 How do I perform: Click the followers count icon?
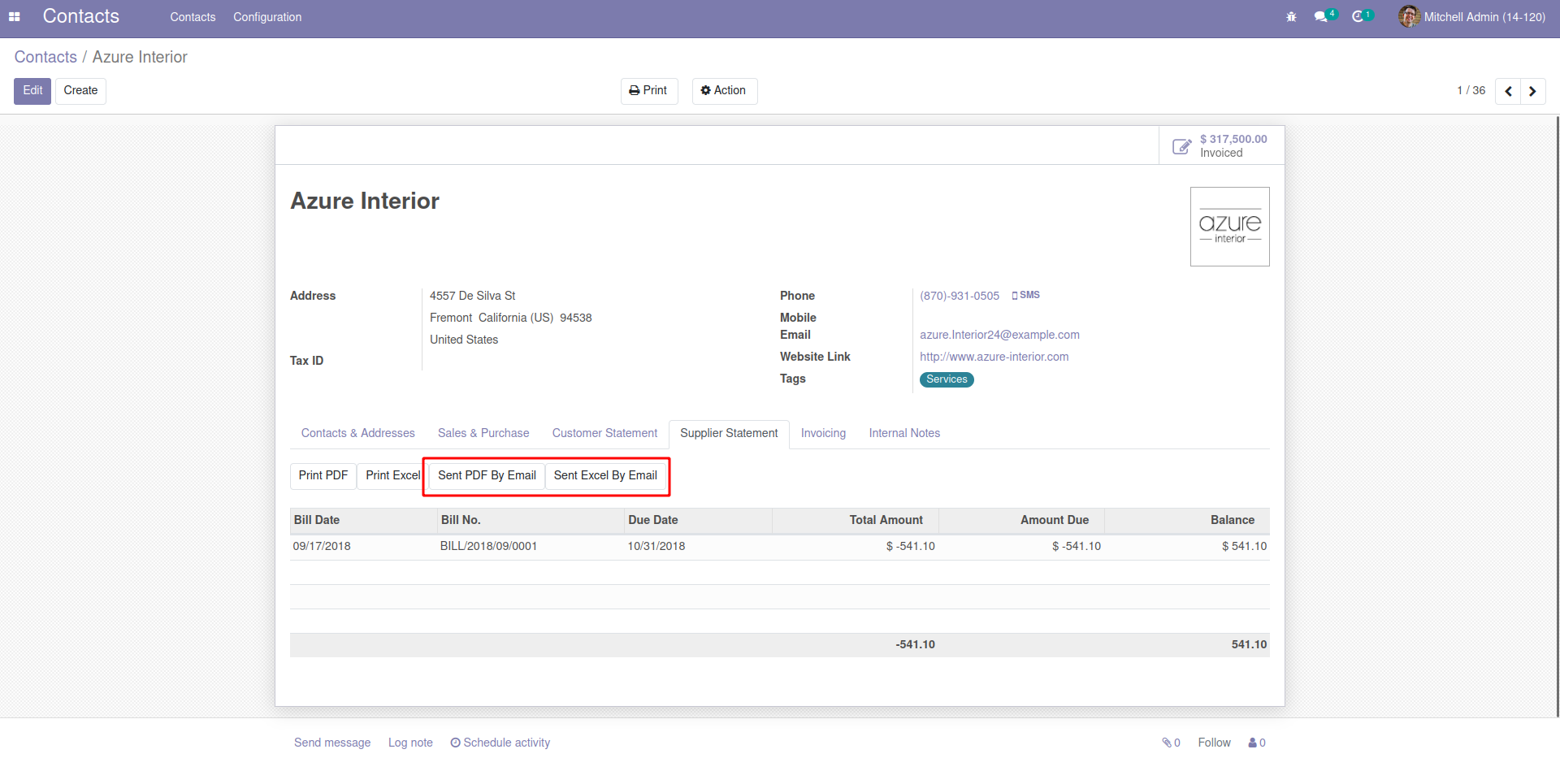click(1256, 743)
